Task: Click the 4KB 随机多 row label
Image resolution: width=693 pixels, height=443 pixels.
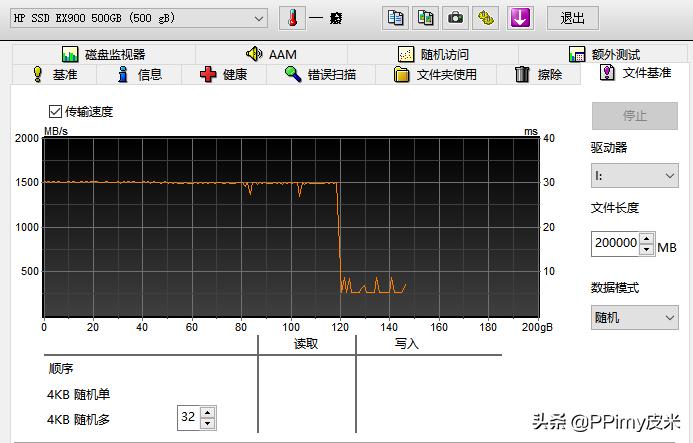Action: [x=78, y=420]
